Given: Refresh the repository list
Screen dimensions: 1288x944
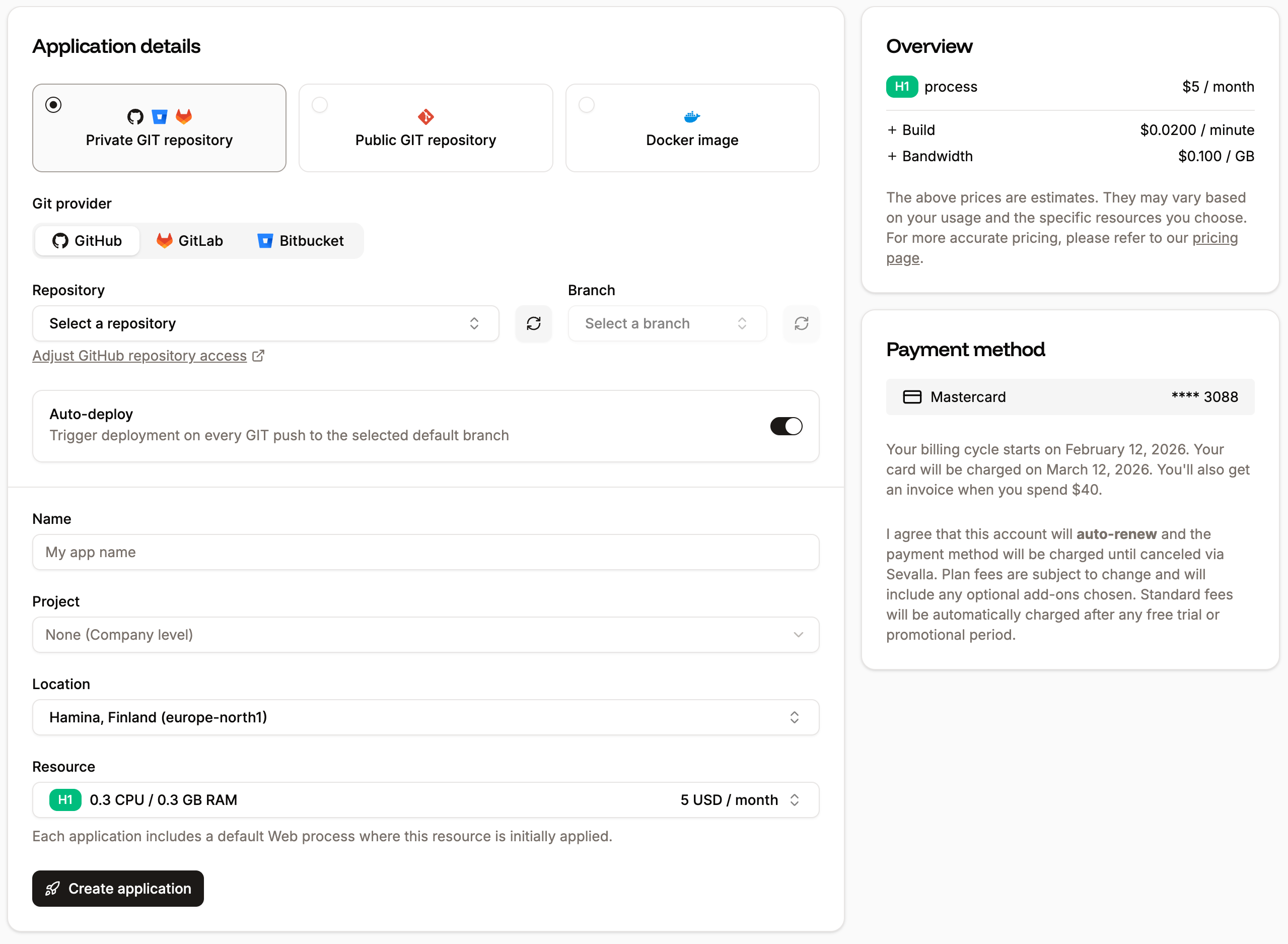Looking at the screenshot, I should click(x=533, y=323).
